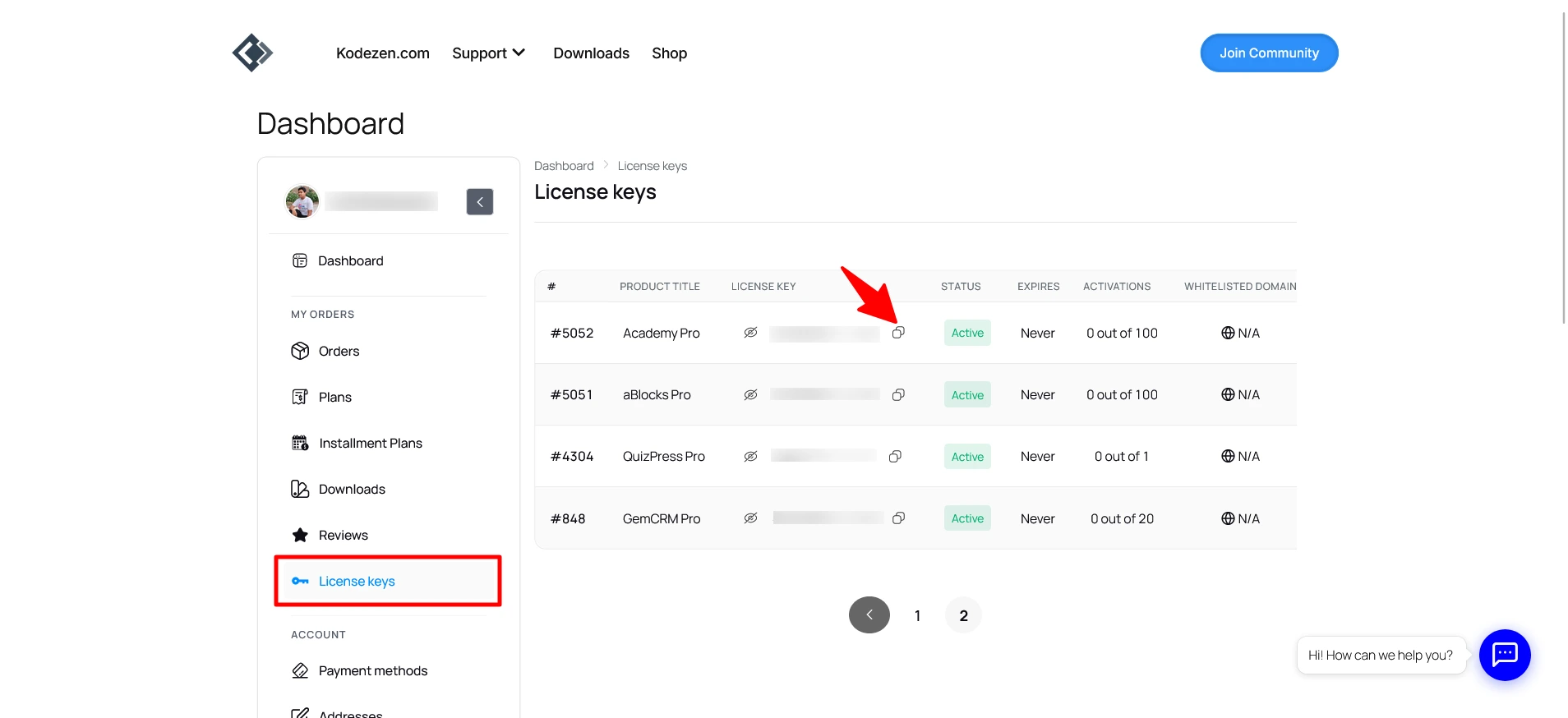Reveal the aBlocks Pro license key
The height and width of the screenshot is (718, 1568).
[x=750, y=395]
